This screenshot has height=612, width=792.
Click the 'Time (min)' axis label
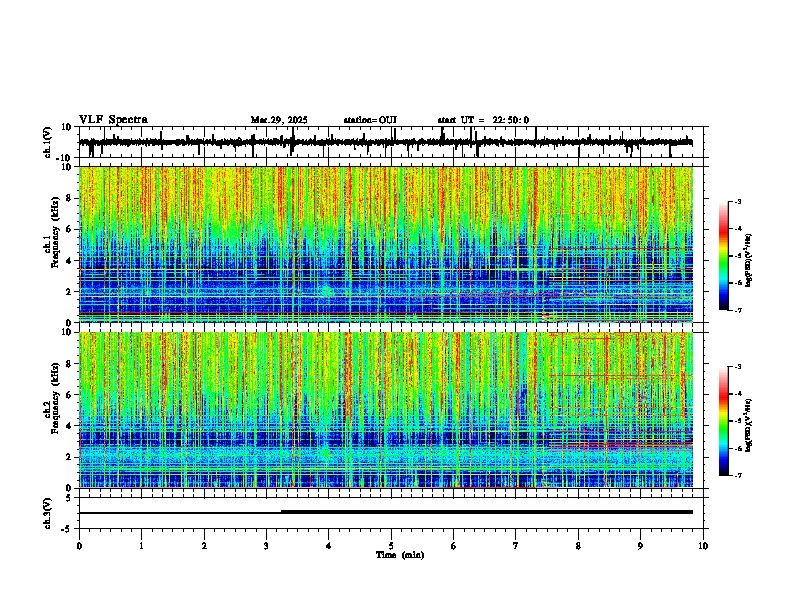click(400, 555)
